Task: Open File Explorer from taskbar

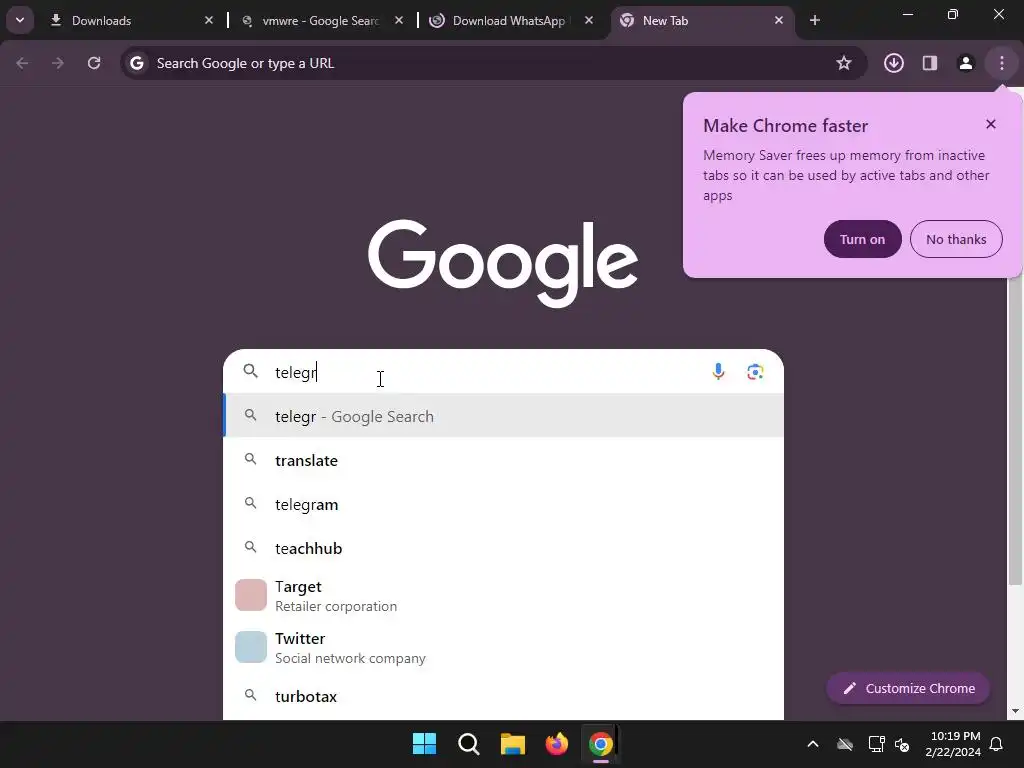Action: (513, 743)
